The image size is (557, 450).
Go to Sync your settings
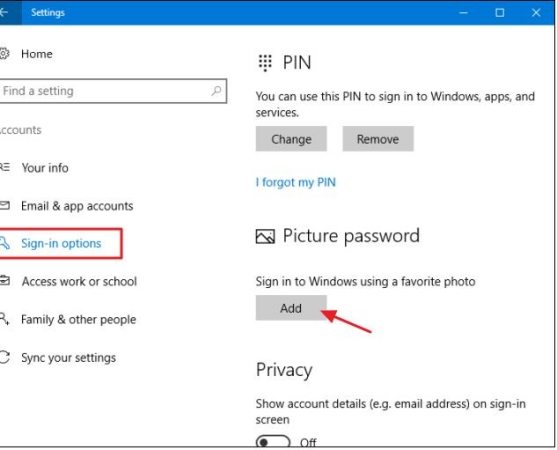(69, 358)
